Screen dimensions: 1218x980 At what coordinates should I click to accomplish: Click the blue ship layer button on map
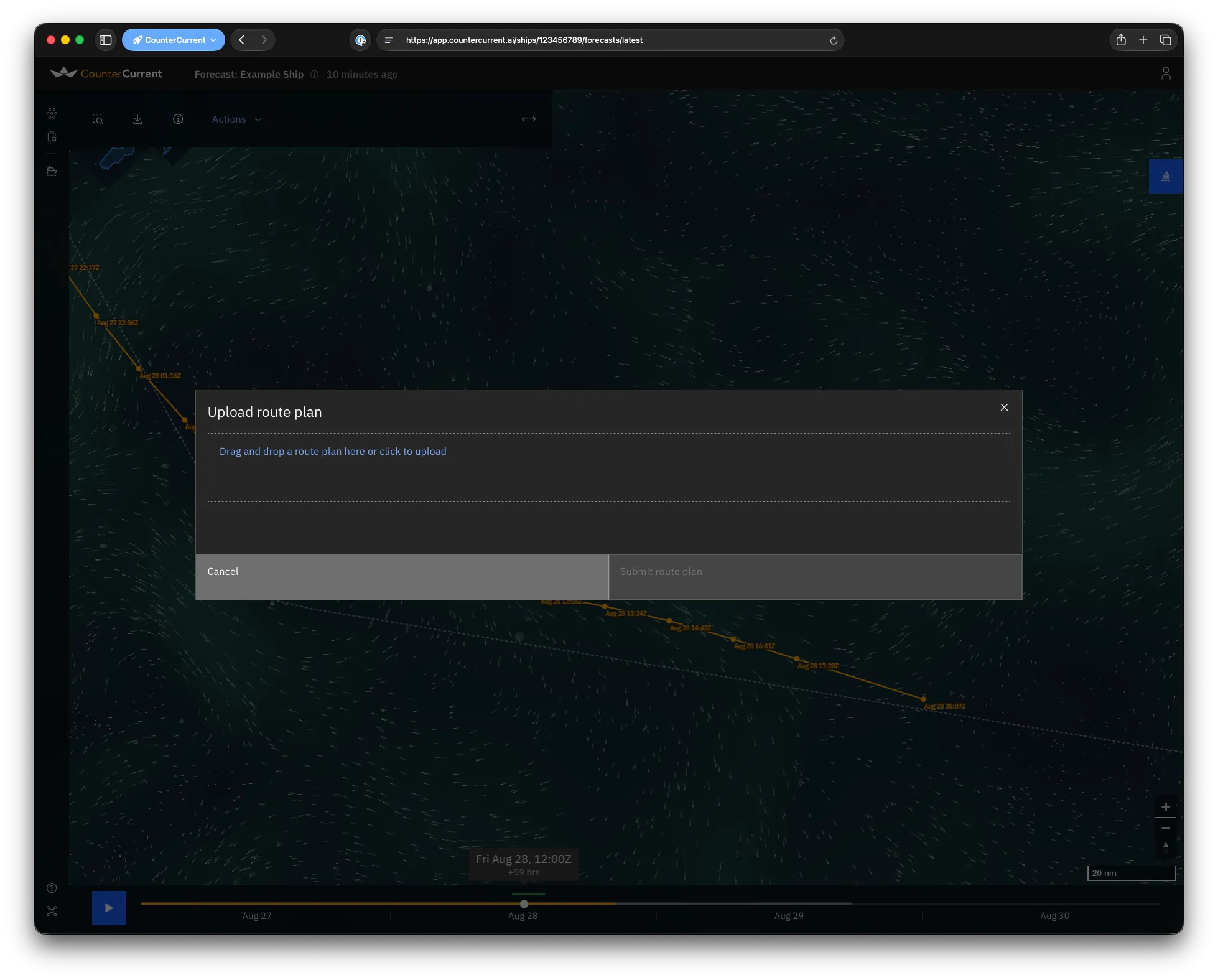1166,176
